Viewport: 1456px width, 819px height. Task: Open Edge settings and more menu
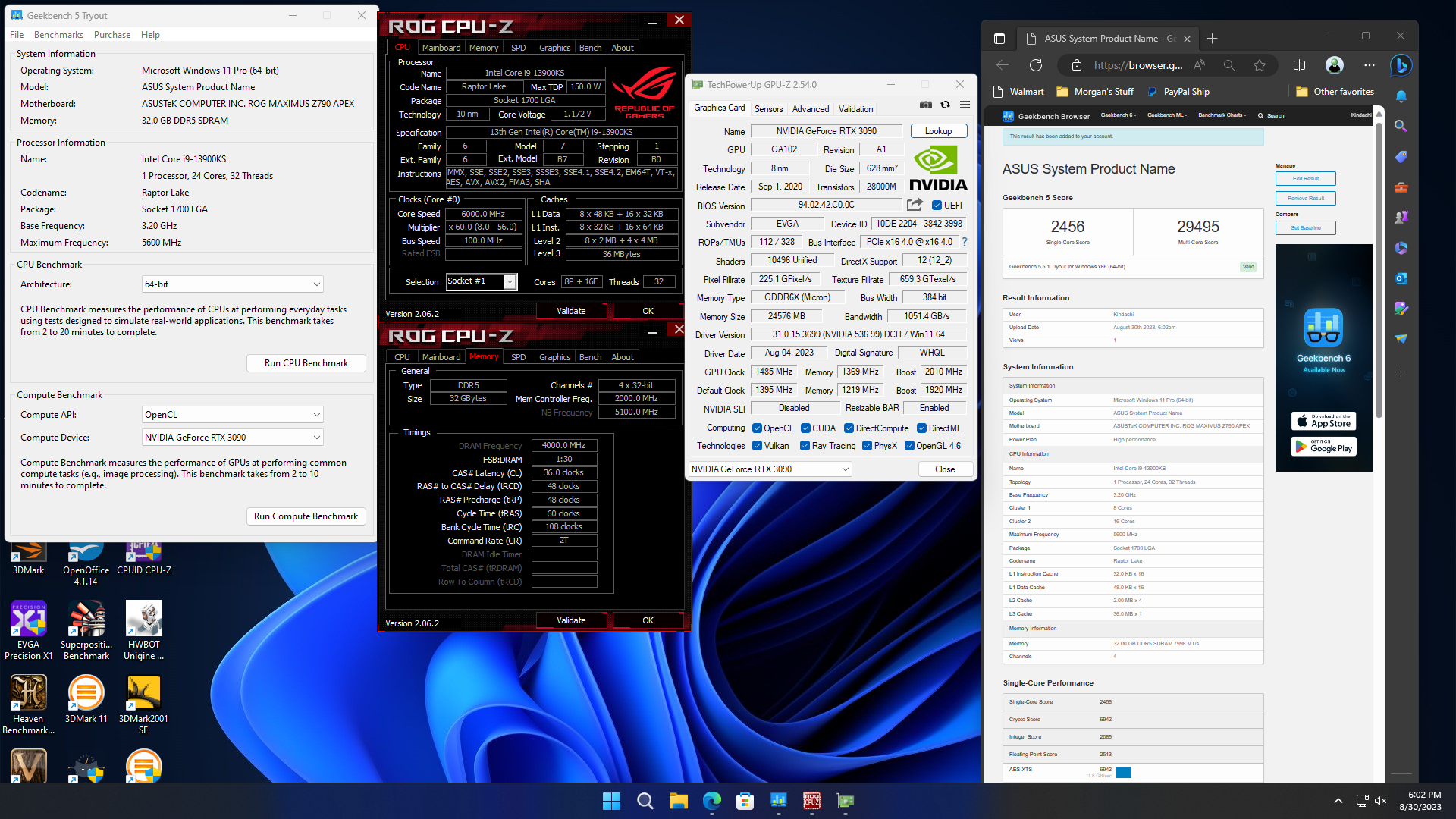(x=1369, y=65)
